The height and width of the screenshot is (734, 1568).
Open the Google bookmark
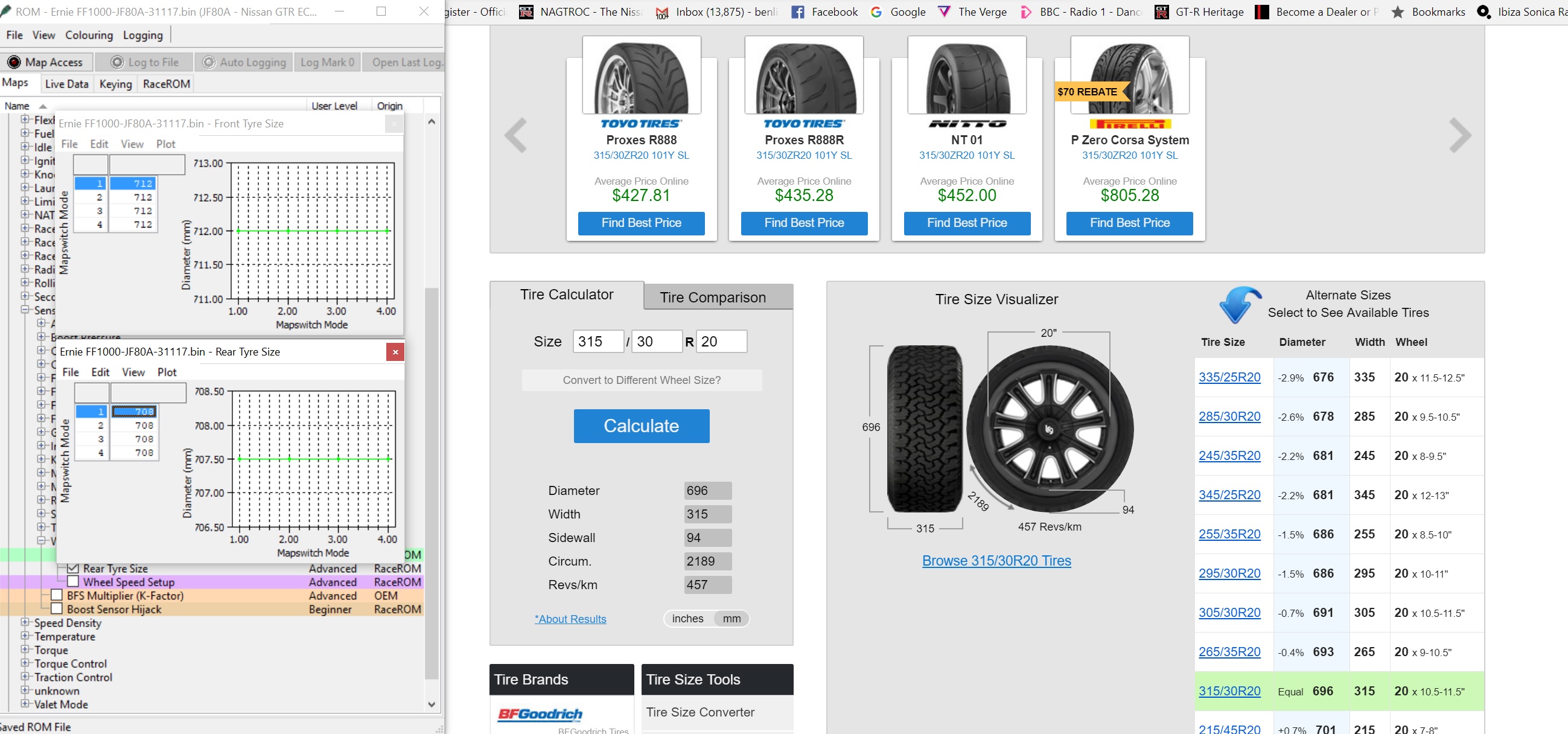pos(898,11)
